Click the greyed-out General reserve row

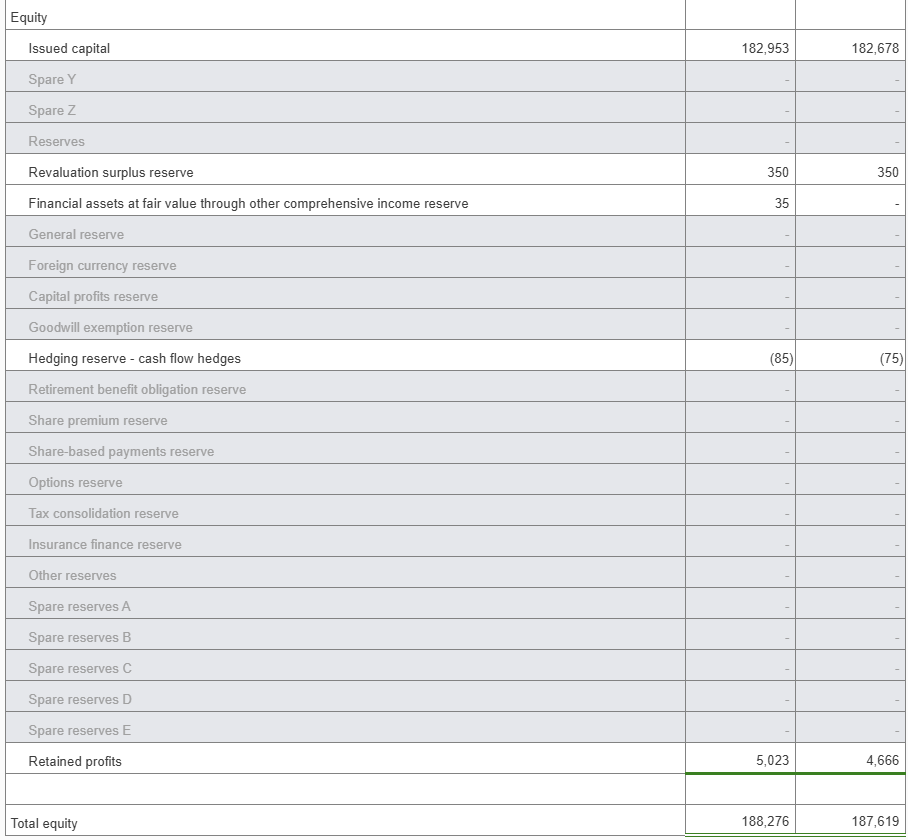tap(76, 234)
